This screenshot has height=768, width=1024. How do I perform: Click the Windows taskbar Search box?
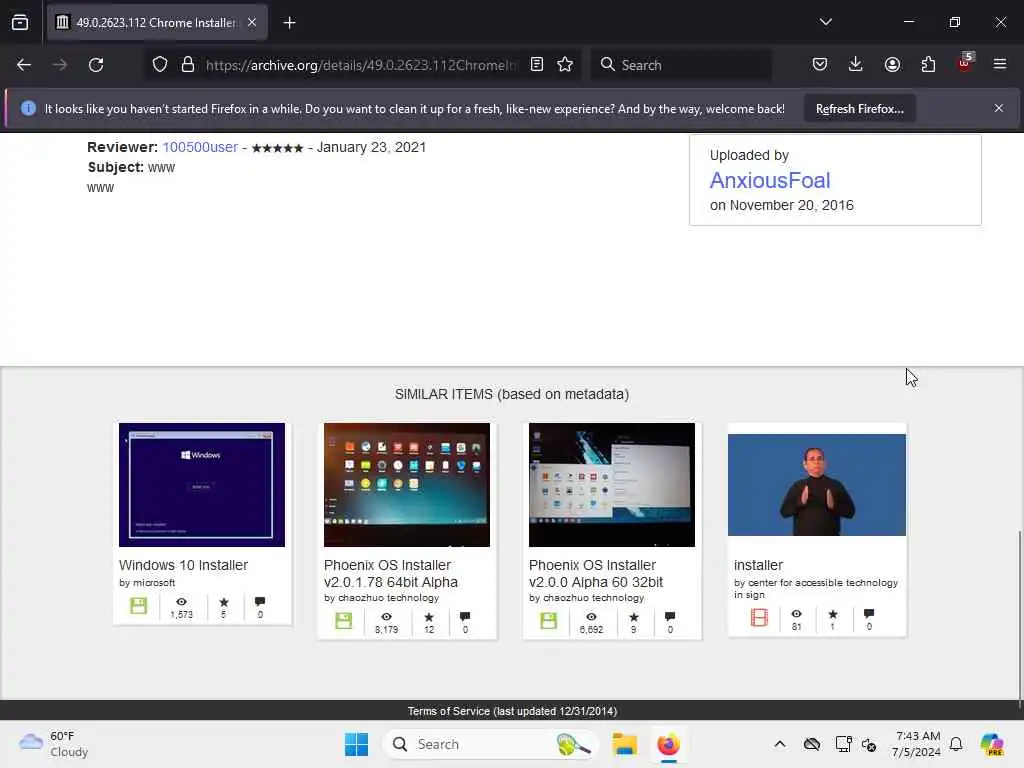[491, 744]
